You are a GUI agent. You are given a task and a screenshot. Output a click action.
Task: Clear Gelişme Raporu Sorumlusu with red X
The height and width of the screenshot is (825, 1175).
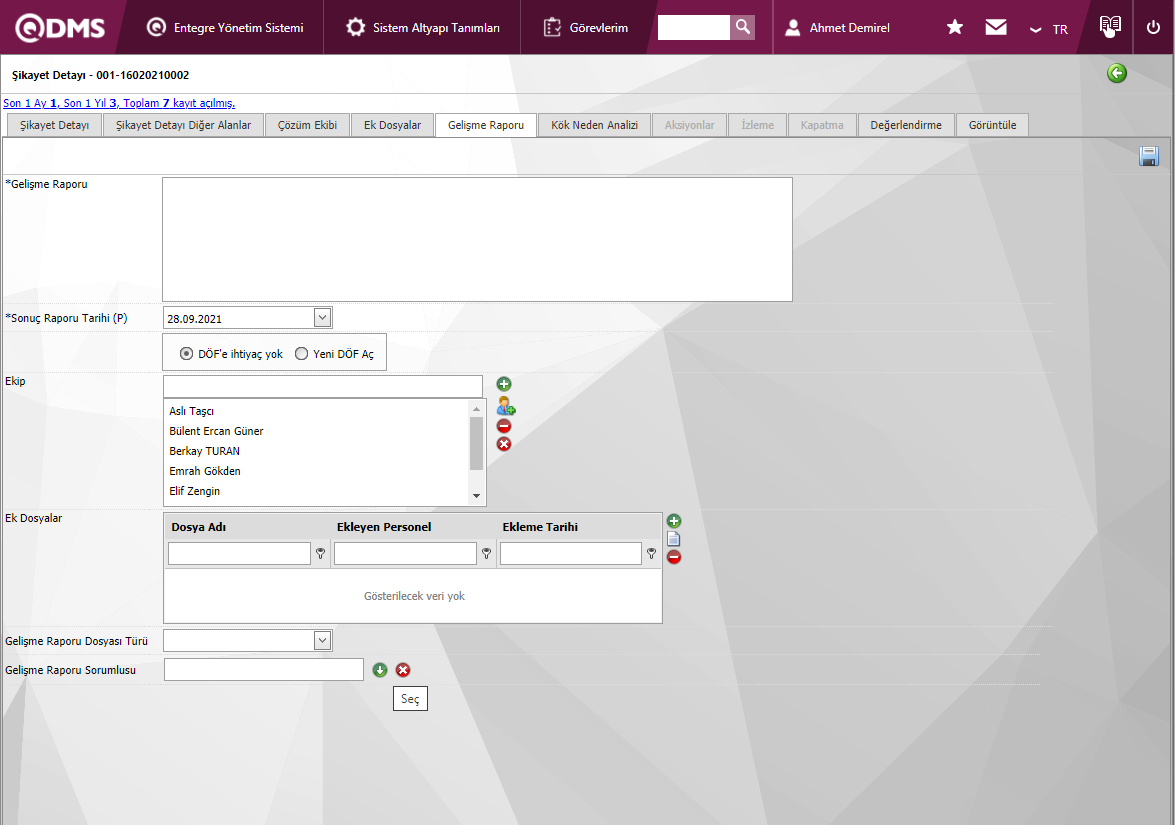coord(403,670)
